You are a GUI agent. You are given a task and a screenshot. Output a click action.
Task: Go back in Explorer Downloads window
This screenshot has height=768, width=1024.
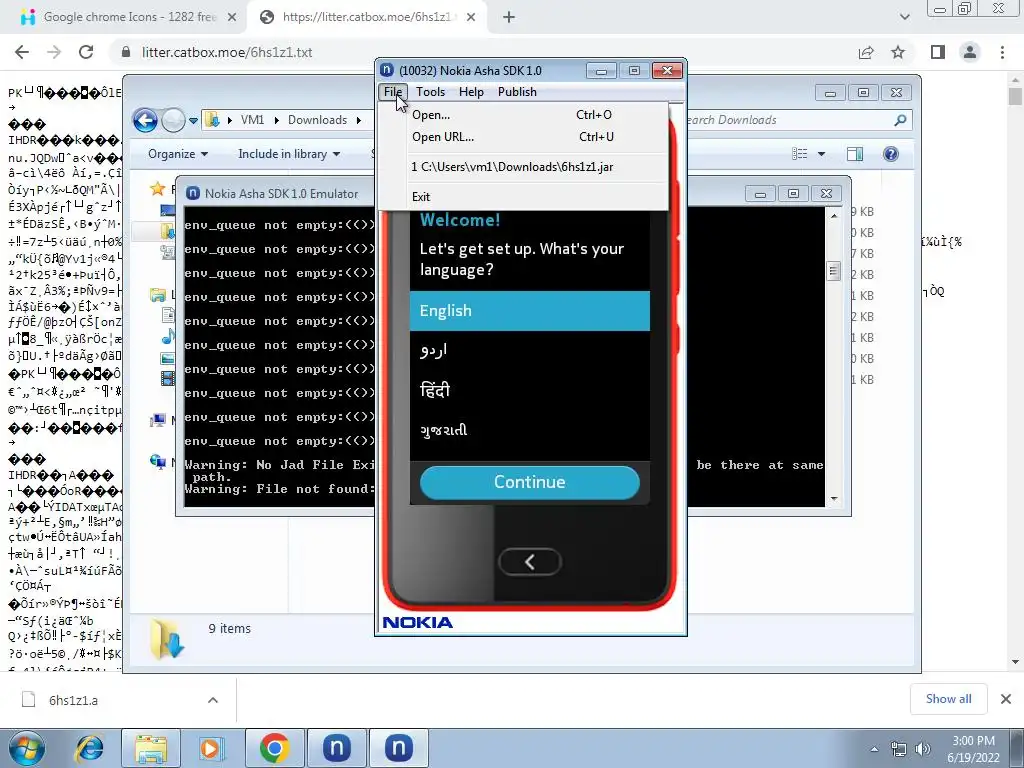[x=145, y=120]
